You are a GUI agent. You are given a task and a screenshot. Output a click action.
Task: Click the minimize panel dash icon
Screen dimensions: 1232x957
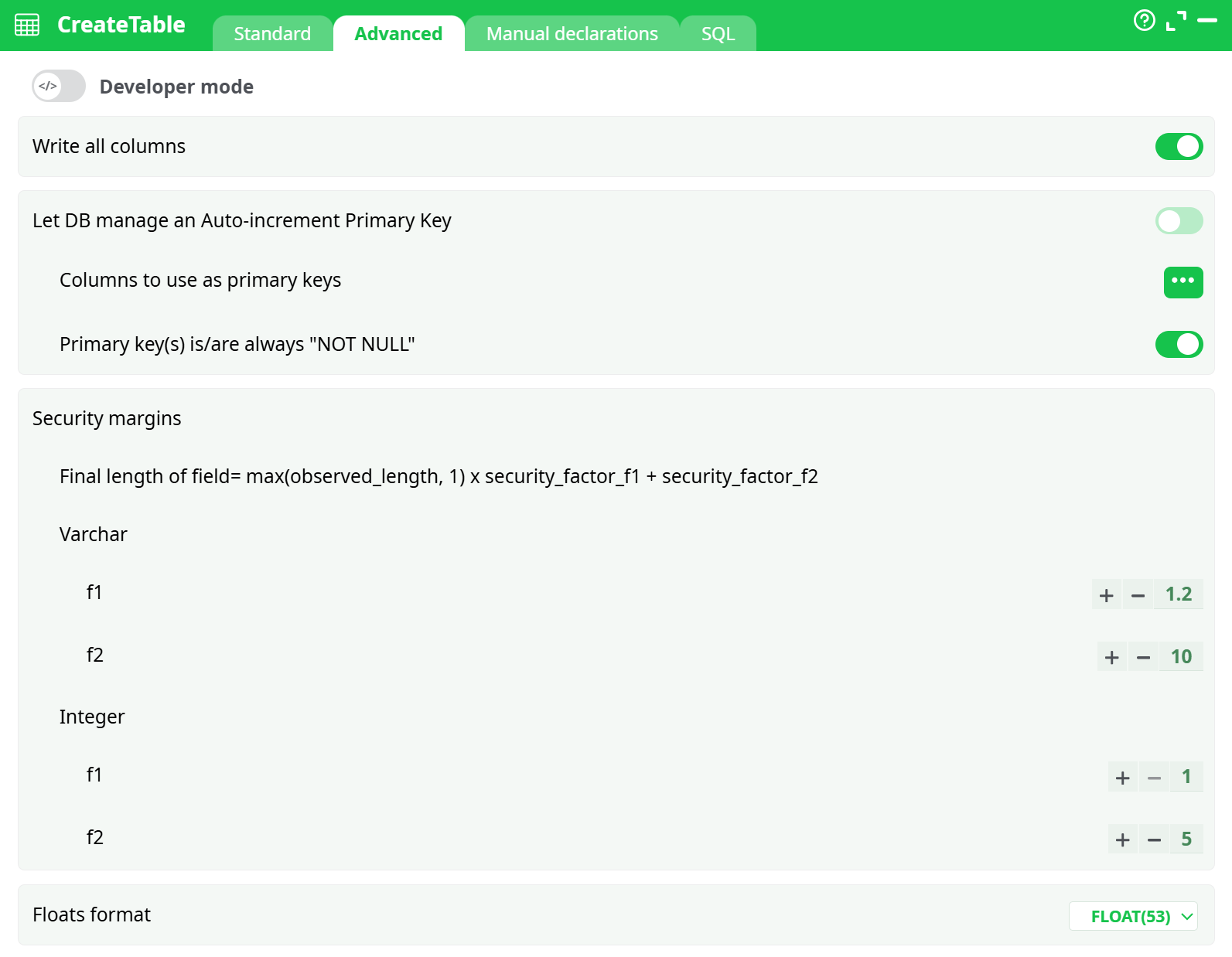1206,21
